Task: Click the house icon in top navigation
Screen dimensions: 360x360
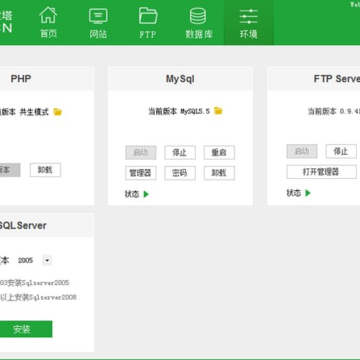Action: (48, 15)
